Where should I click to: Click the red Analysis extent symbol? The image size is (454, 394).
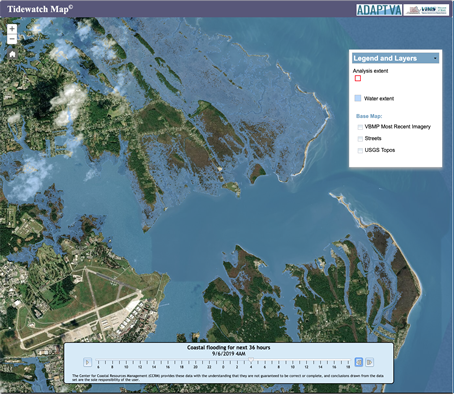coord(358,78)
